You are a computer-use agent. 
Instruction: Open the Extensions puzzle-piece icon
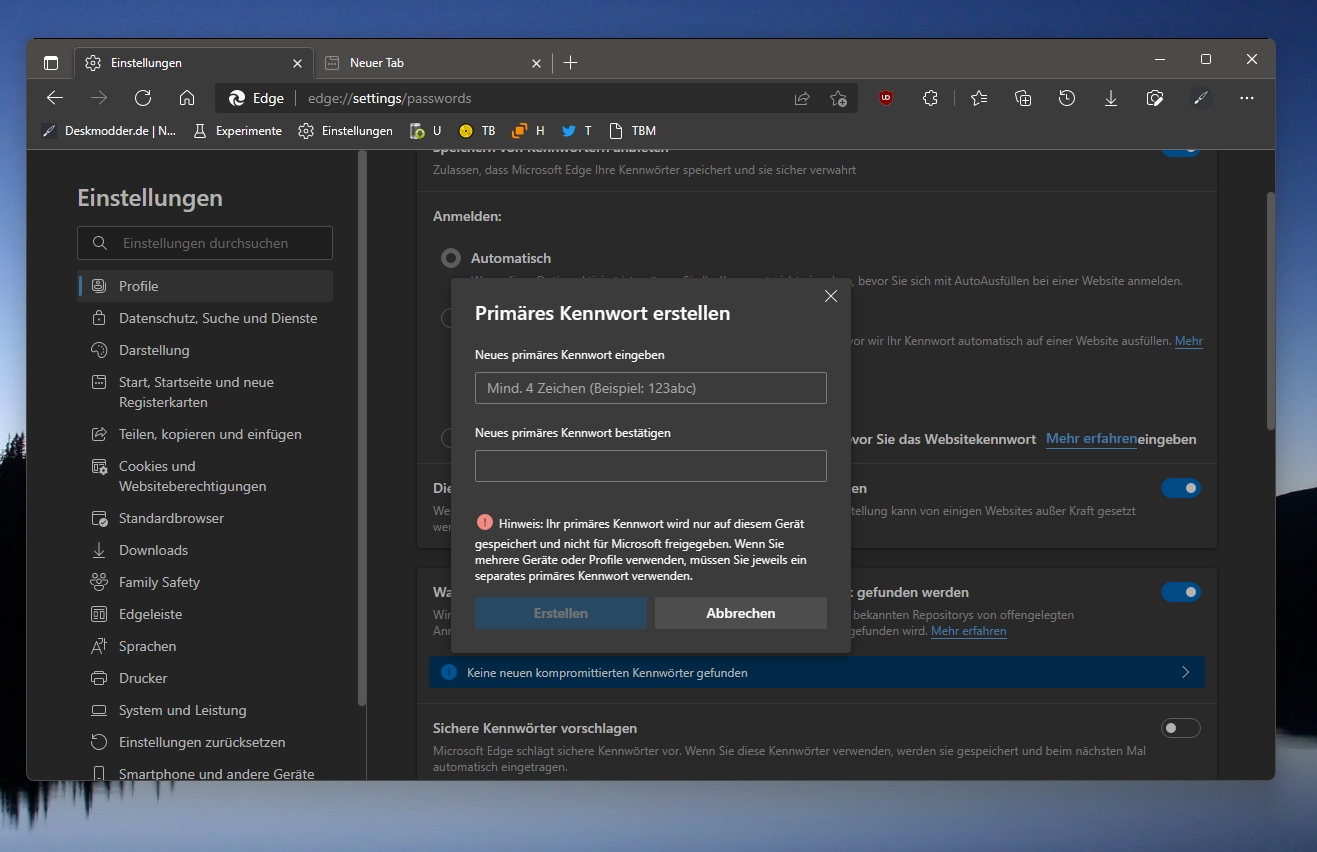930,98
